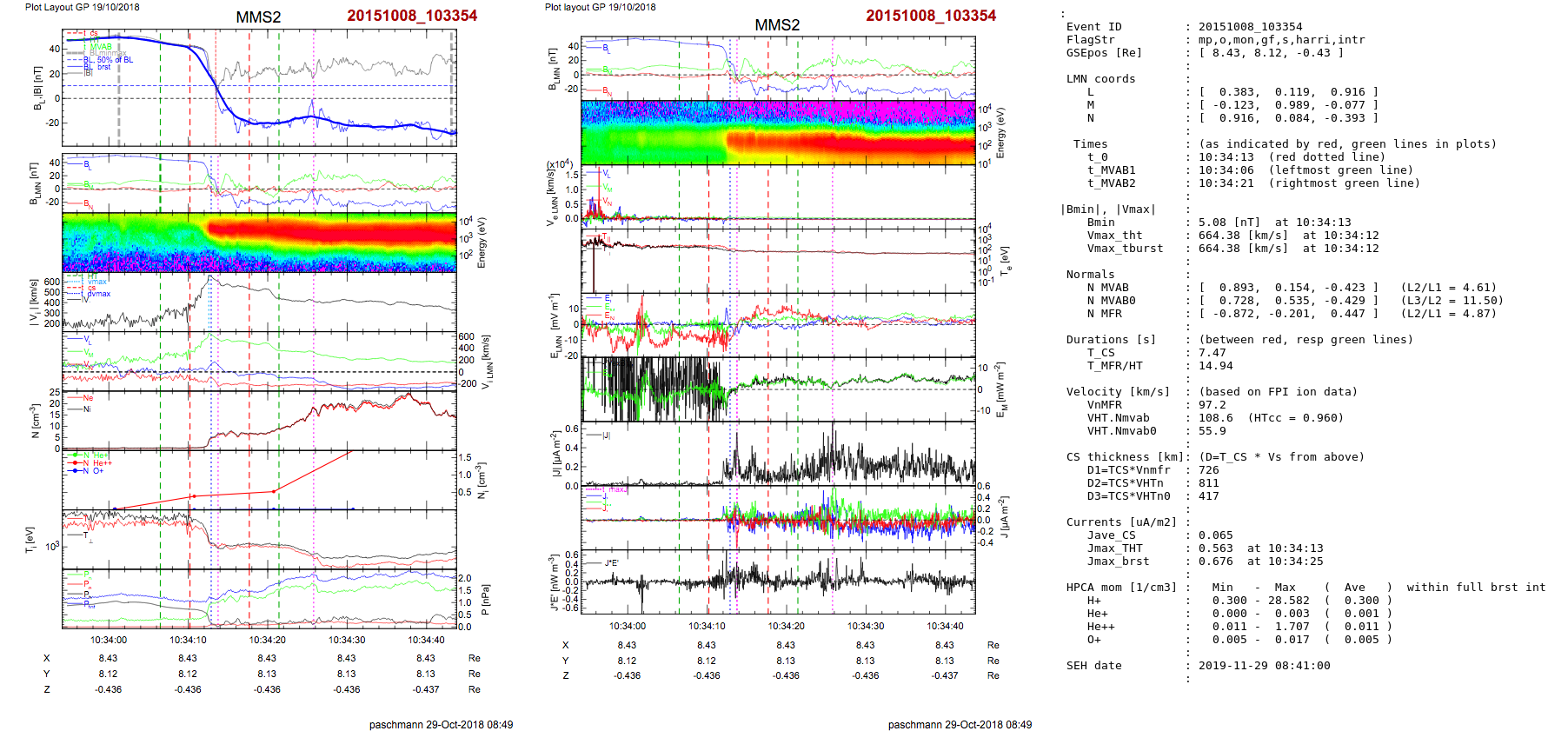Click the 10:34:20 tick on the left time axis
1568x731 pixels.
coord(267,640)
